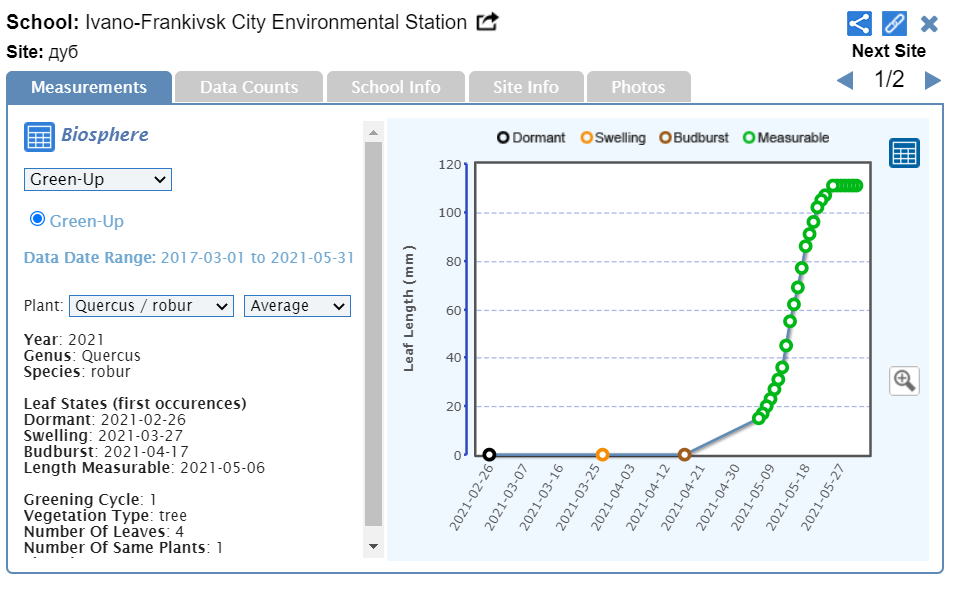The width and height of the screenshot is (955, 589).
Task: Expand the Average dropdown
Action: pos(297,306)
